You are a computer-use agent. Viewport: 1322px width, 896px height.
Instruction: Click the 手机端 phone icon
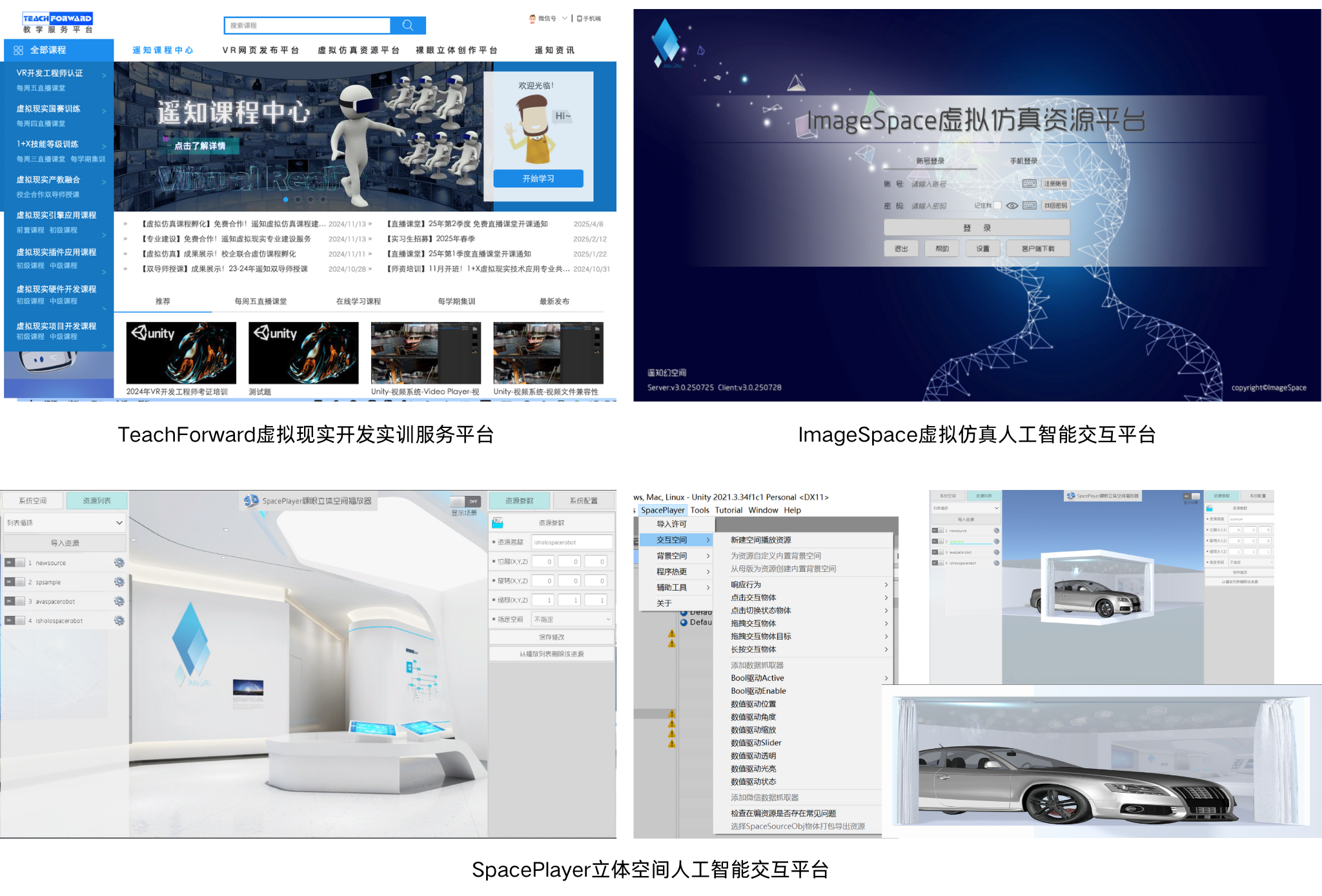(579, 19)
